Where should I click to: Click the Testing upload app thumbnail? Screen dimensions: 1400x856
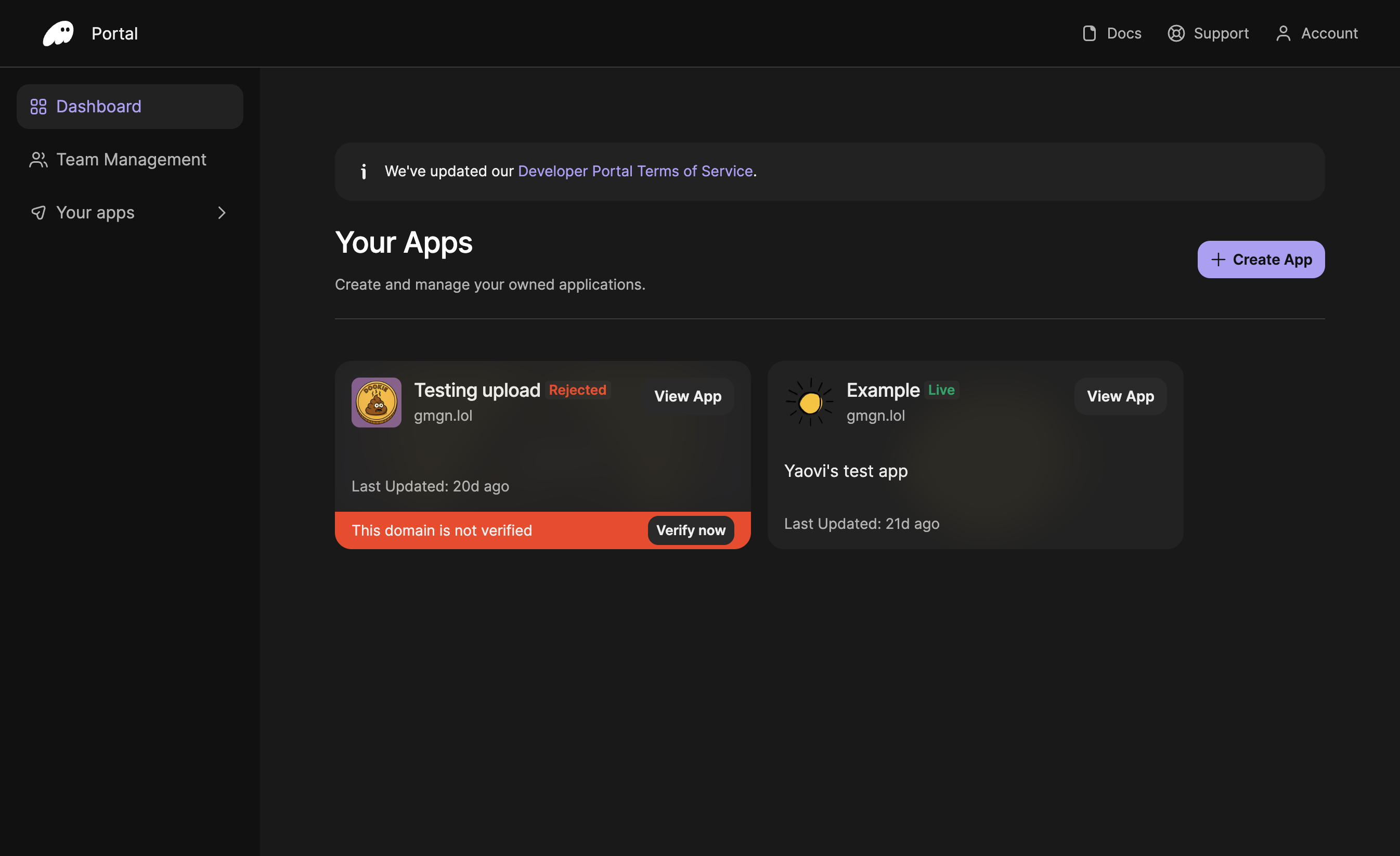click(x=376, y=402)
